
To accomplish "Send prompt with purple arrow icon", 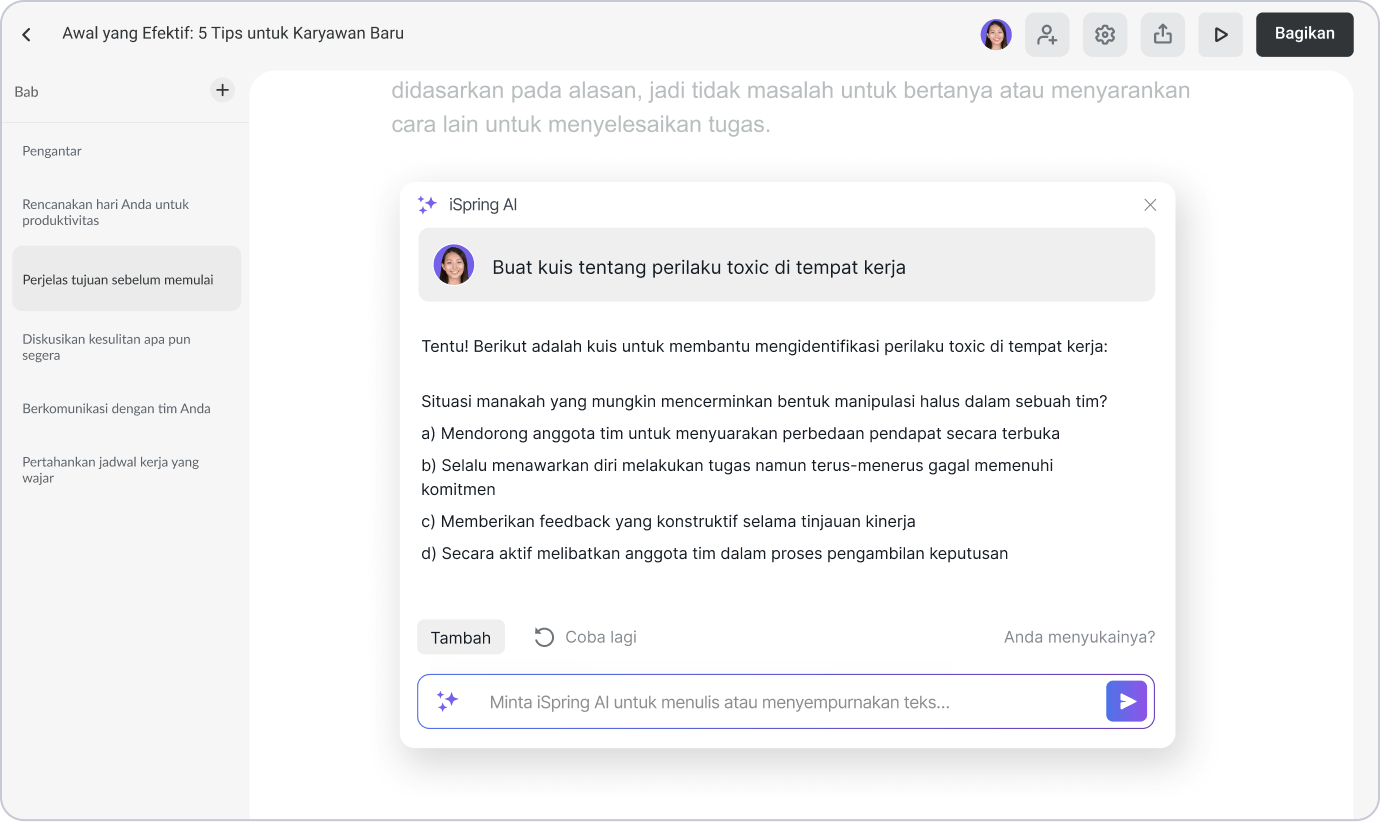I will (1127, 701).
